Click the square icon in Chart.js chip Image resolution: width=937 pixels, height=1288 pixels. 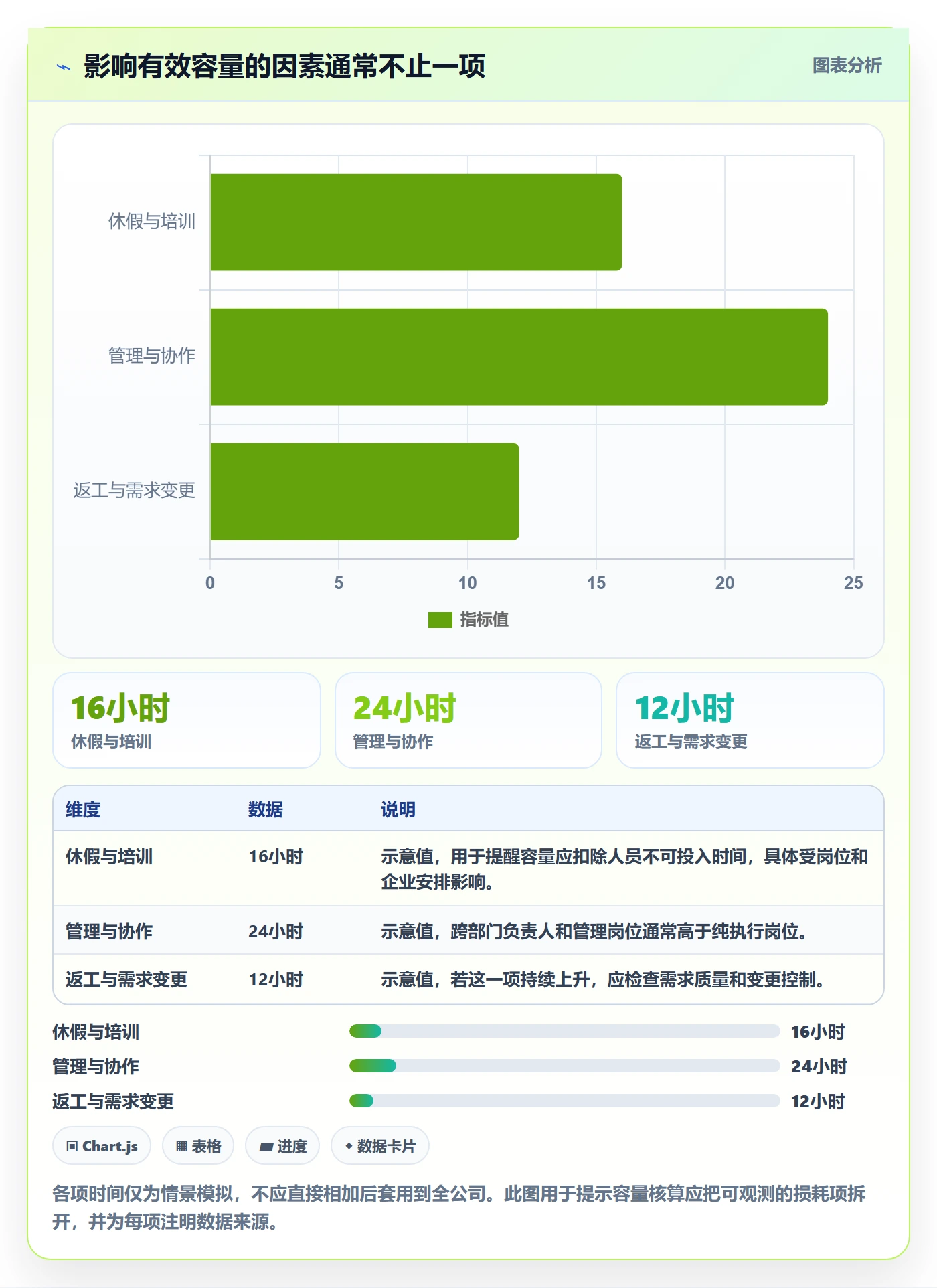72,1147
